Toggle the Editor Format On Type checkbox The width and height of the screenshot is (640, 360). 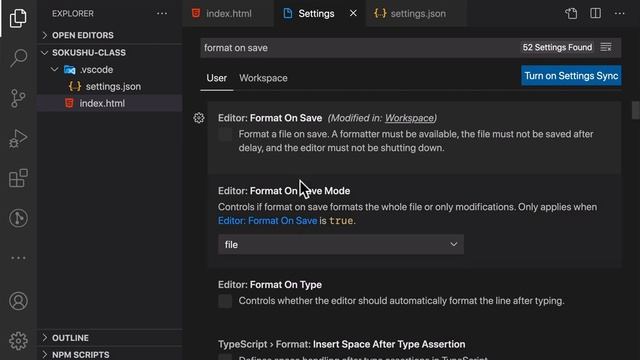point(225,301)
